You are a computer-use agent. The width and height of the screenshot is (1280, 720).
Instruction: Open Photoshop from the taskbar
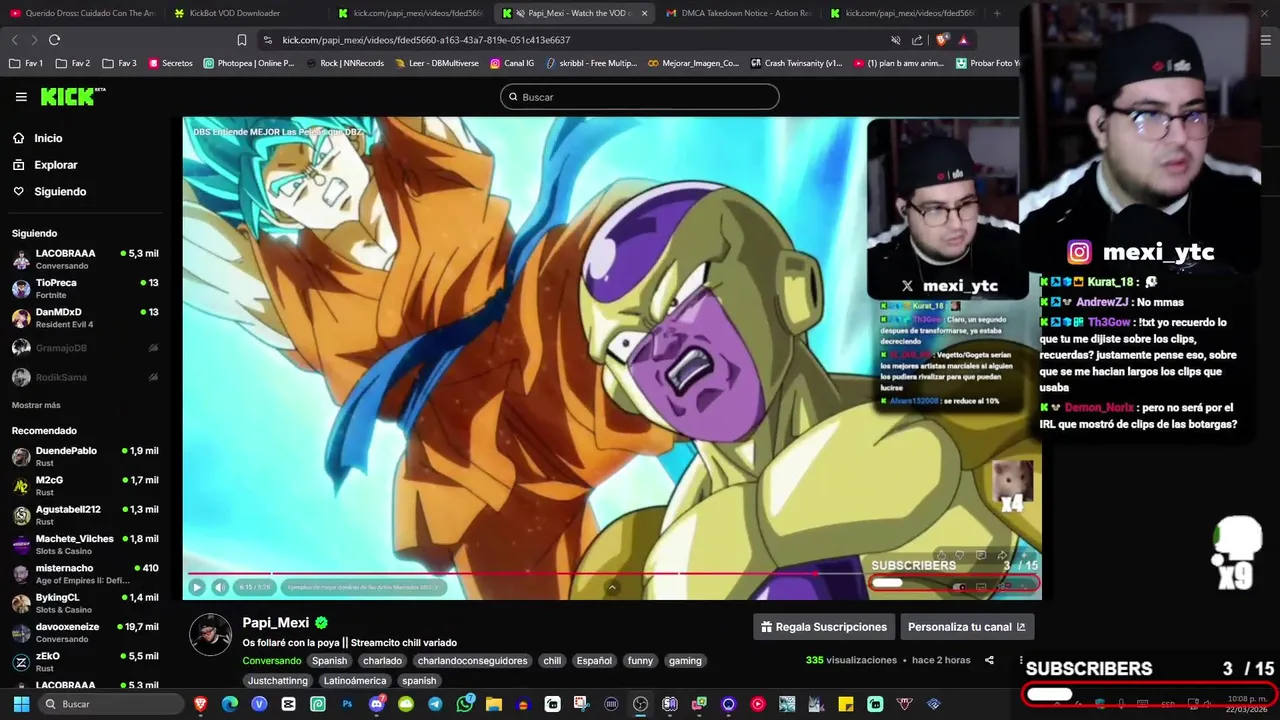(x=347, y=704)
